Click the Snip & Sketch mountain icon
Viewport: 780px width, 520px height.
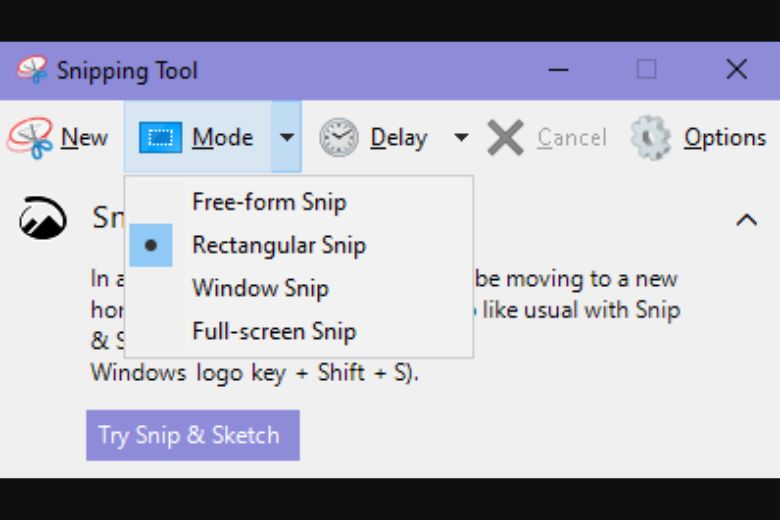tap(43, 218)
